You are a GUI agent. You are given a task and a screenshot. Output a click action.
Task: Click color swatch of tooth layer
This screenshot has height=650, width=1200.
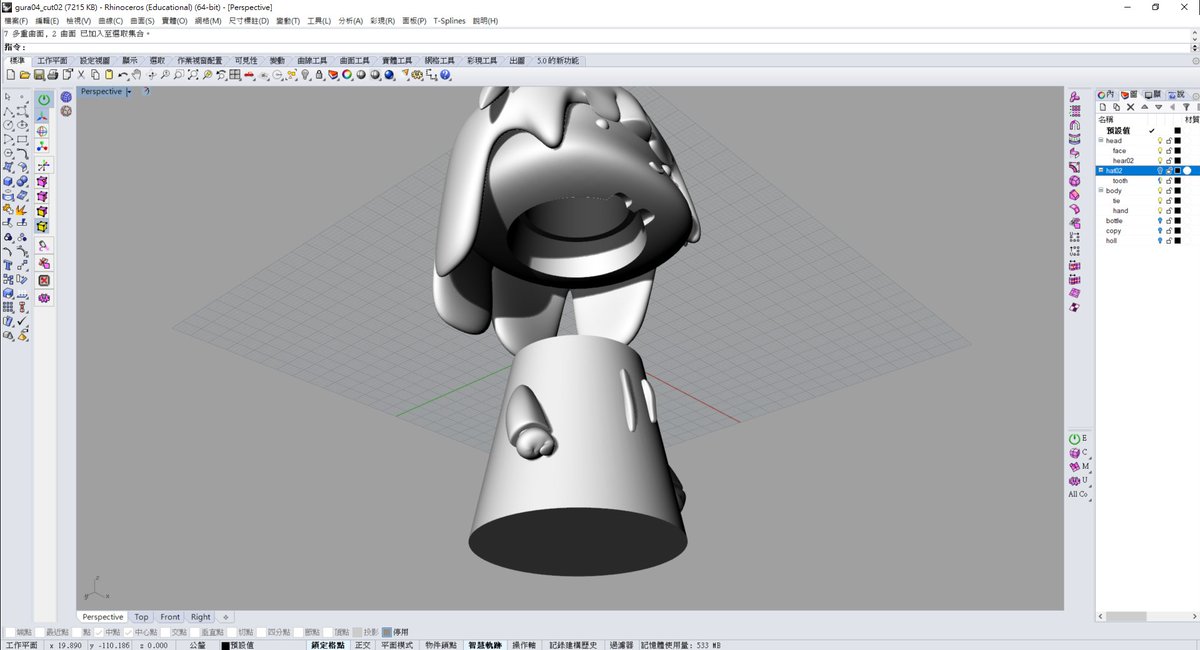1178,181
